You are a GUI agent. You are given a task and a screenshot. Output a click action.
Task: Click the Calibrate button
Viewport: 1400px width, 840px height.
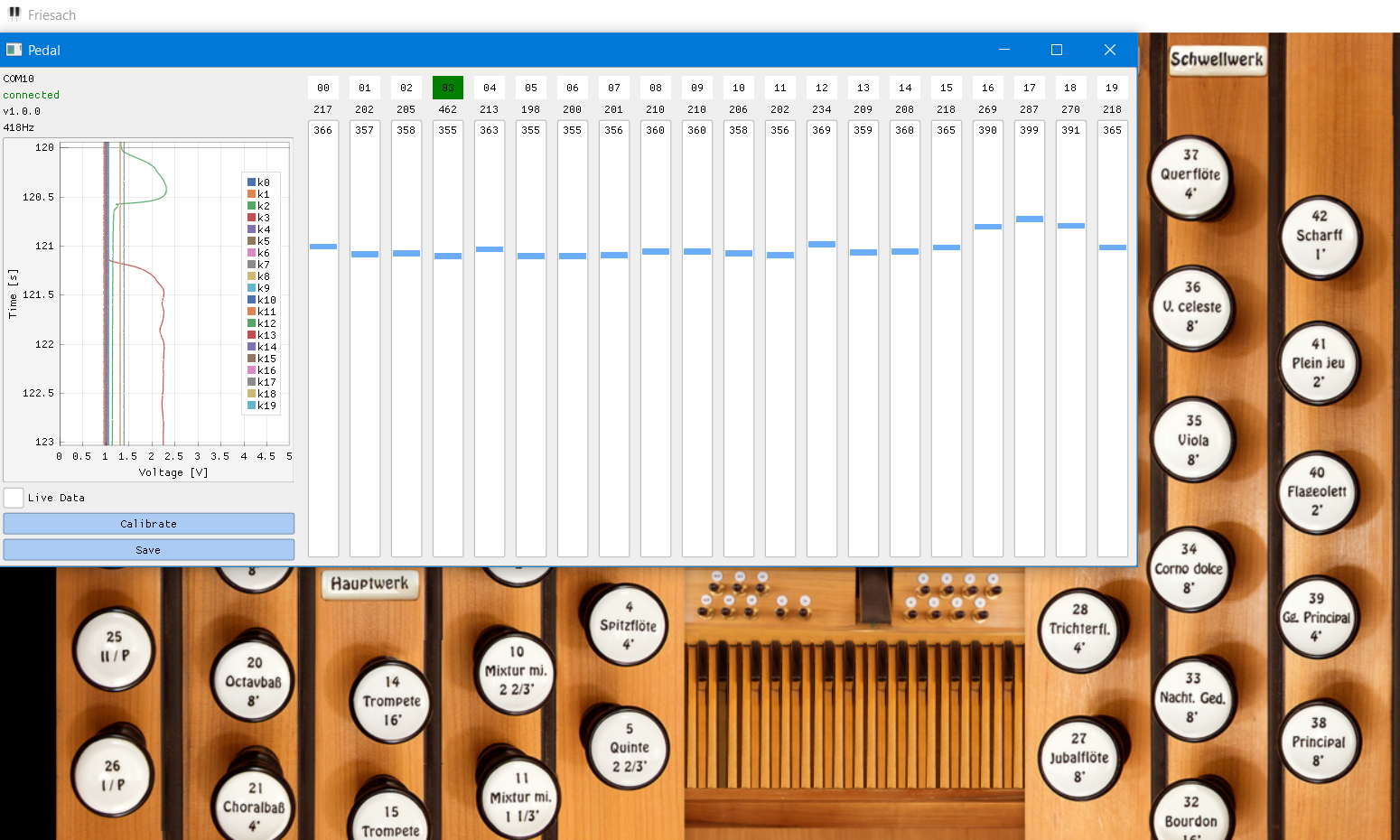point(149,524)
